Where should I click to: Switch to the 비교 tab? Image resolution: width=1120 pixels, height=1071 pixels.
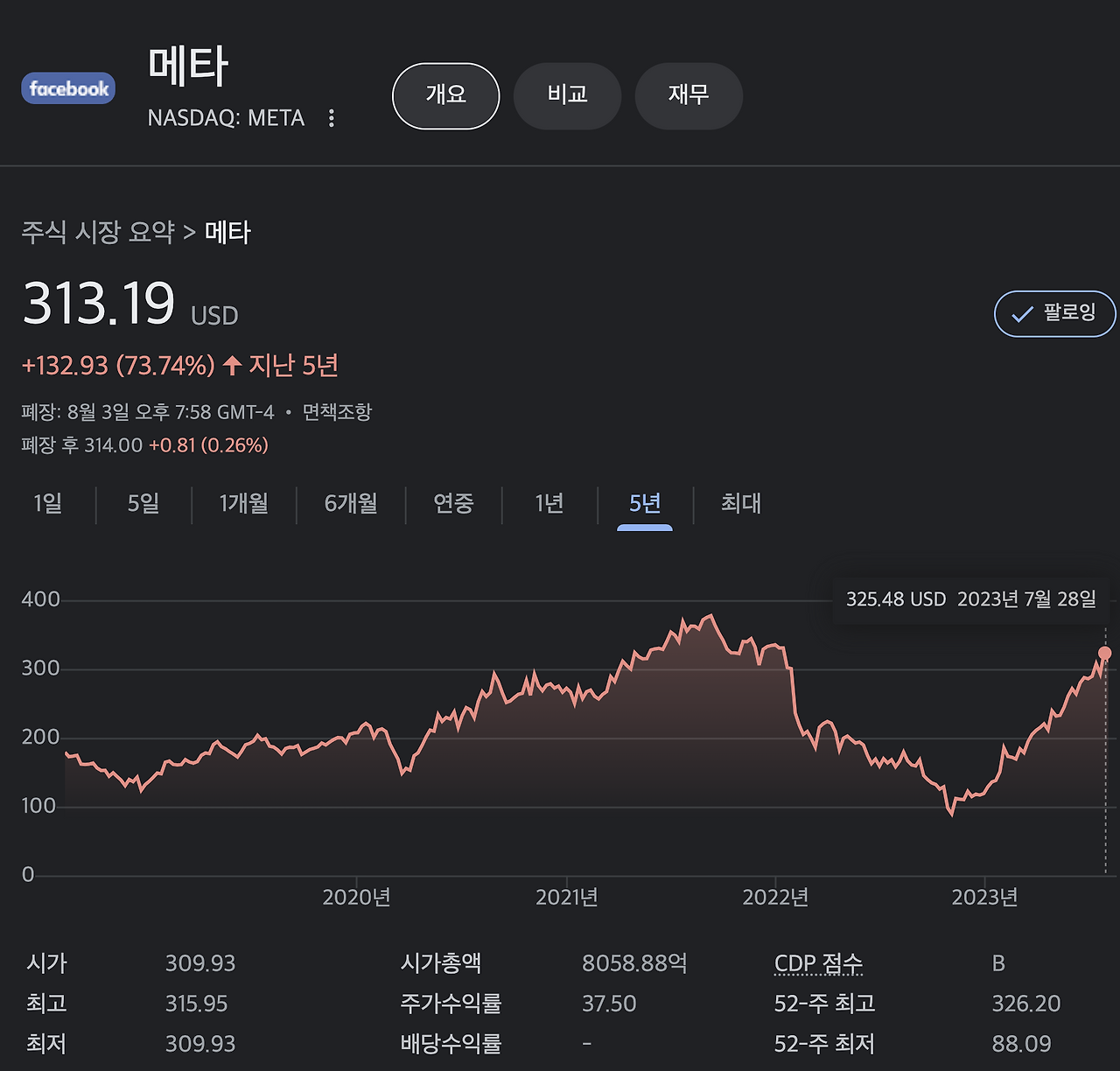pos(567,95)
